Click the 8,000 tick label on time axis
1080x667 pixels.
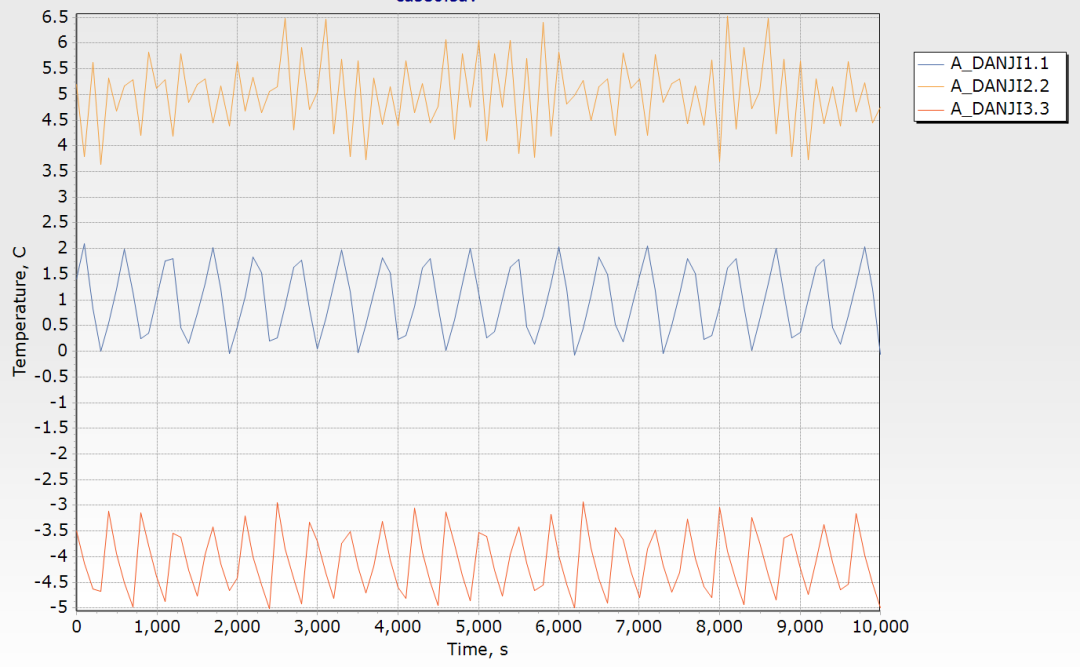coord(719,627)
